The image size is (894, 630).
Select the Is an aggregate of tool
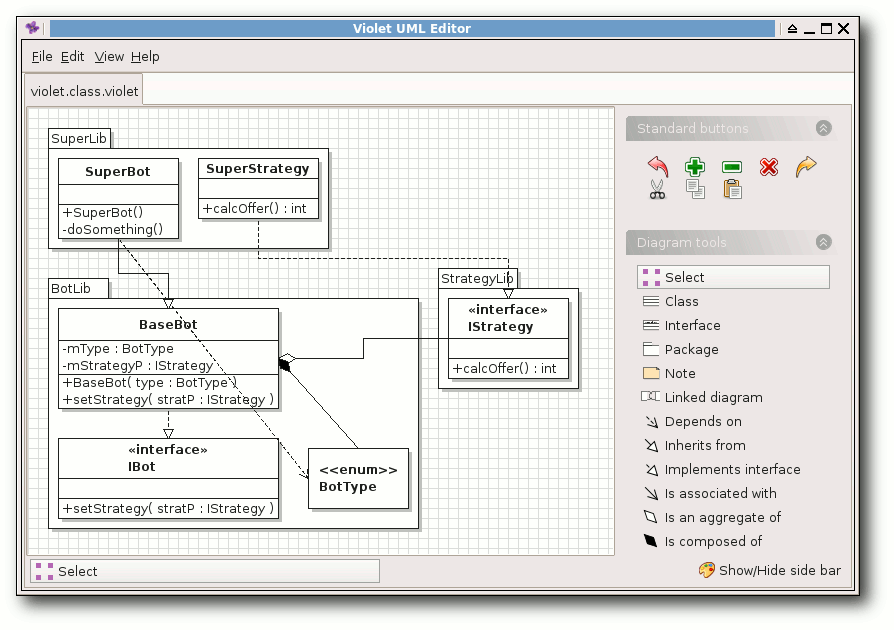[x=712, y=517]
